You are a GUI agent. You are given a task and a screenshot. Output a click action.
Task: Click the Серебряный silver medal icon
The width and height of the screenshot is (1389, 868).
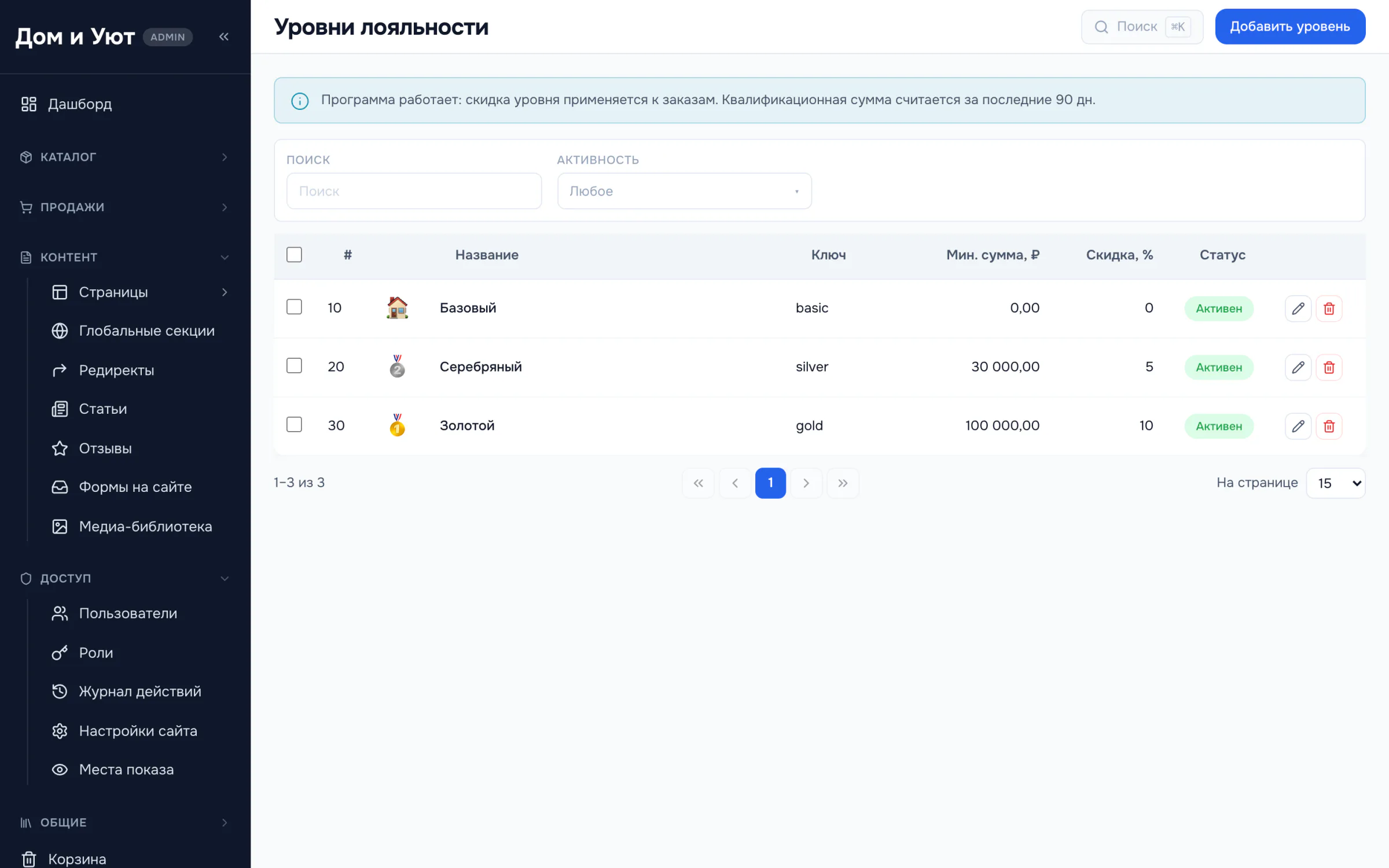pyautogui.click(x=397, y=366)
